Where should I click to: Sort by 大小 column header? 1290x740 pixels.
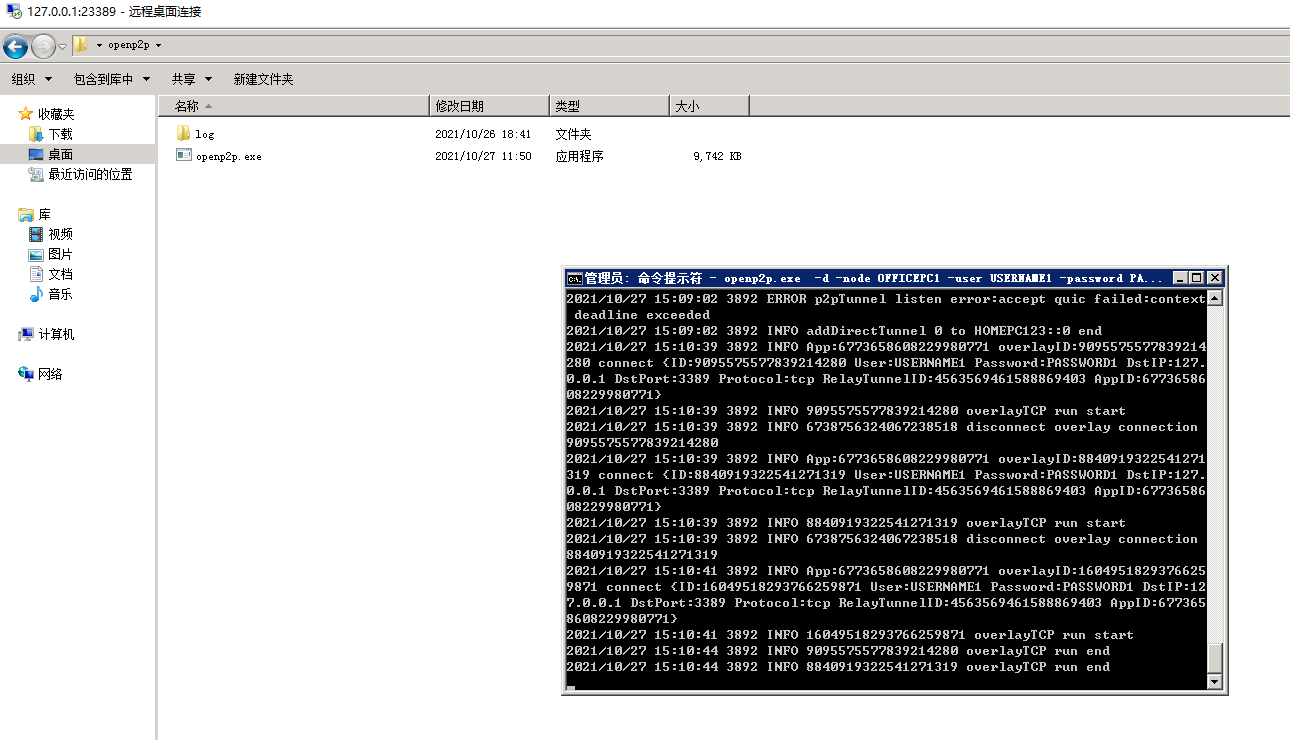pos(709,106)
